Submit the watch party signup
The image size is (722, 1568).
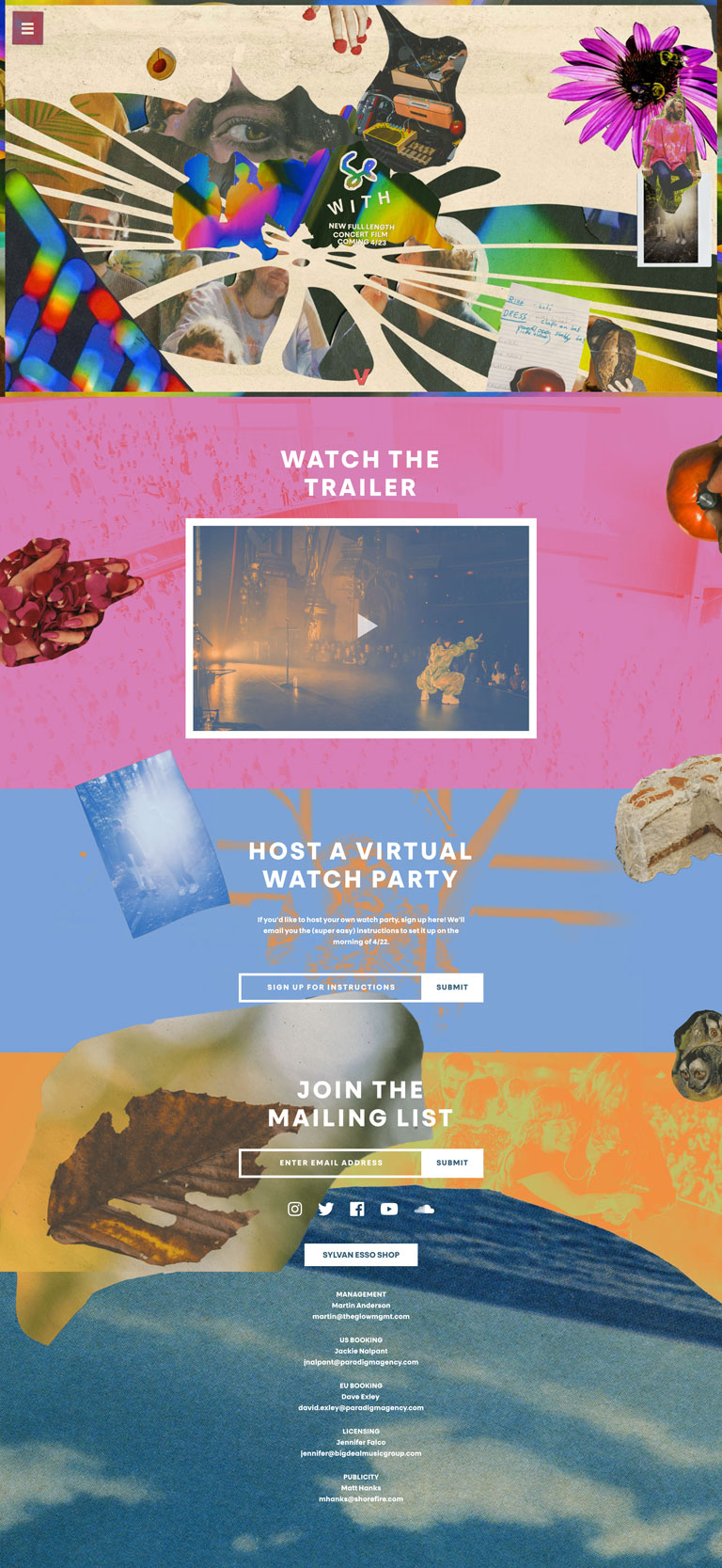(452, 988)
